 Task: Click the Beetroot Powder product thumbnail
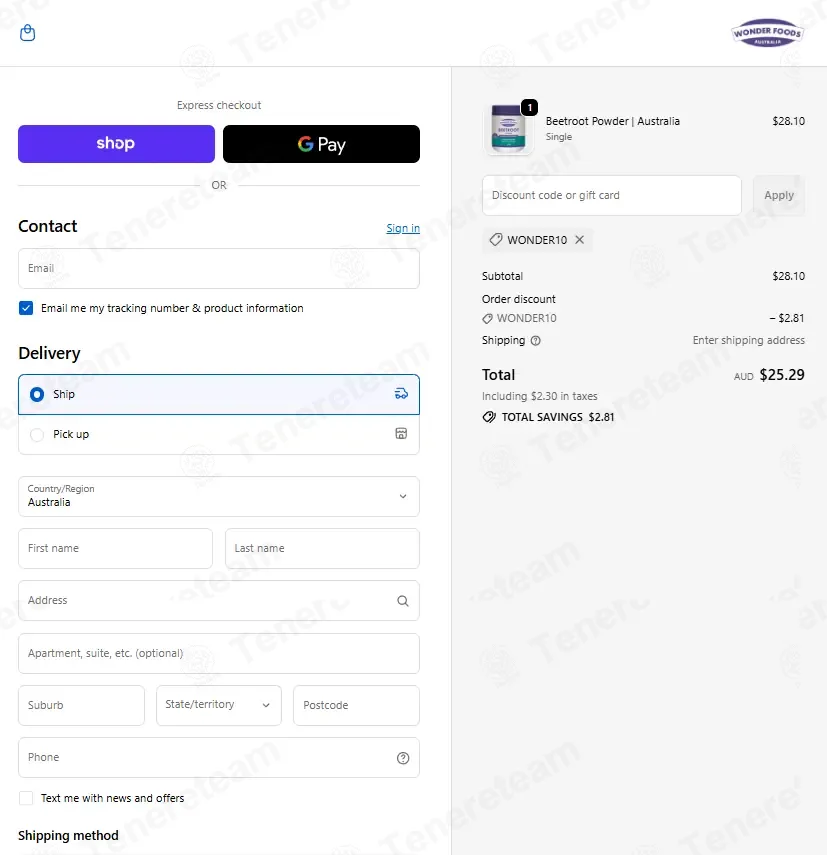pos(509,129)
